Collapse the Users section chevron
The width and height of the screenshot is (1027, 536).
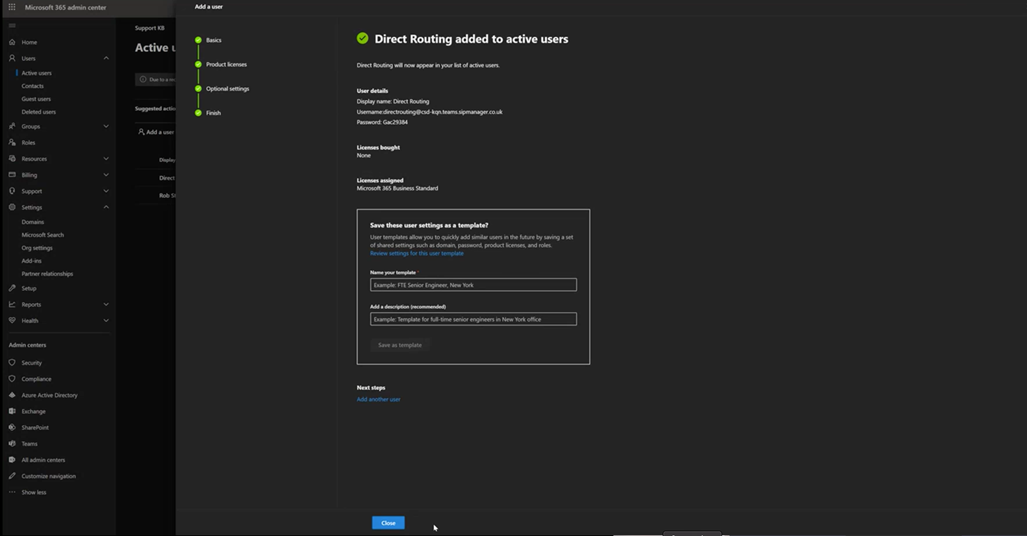[x=106, y=58]
